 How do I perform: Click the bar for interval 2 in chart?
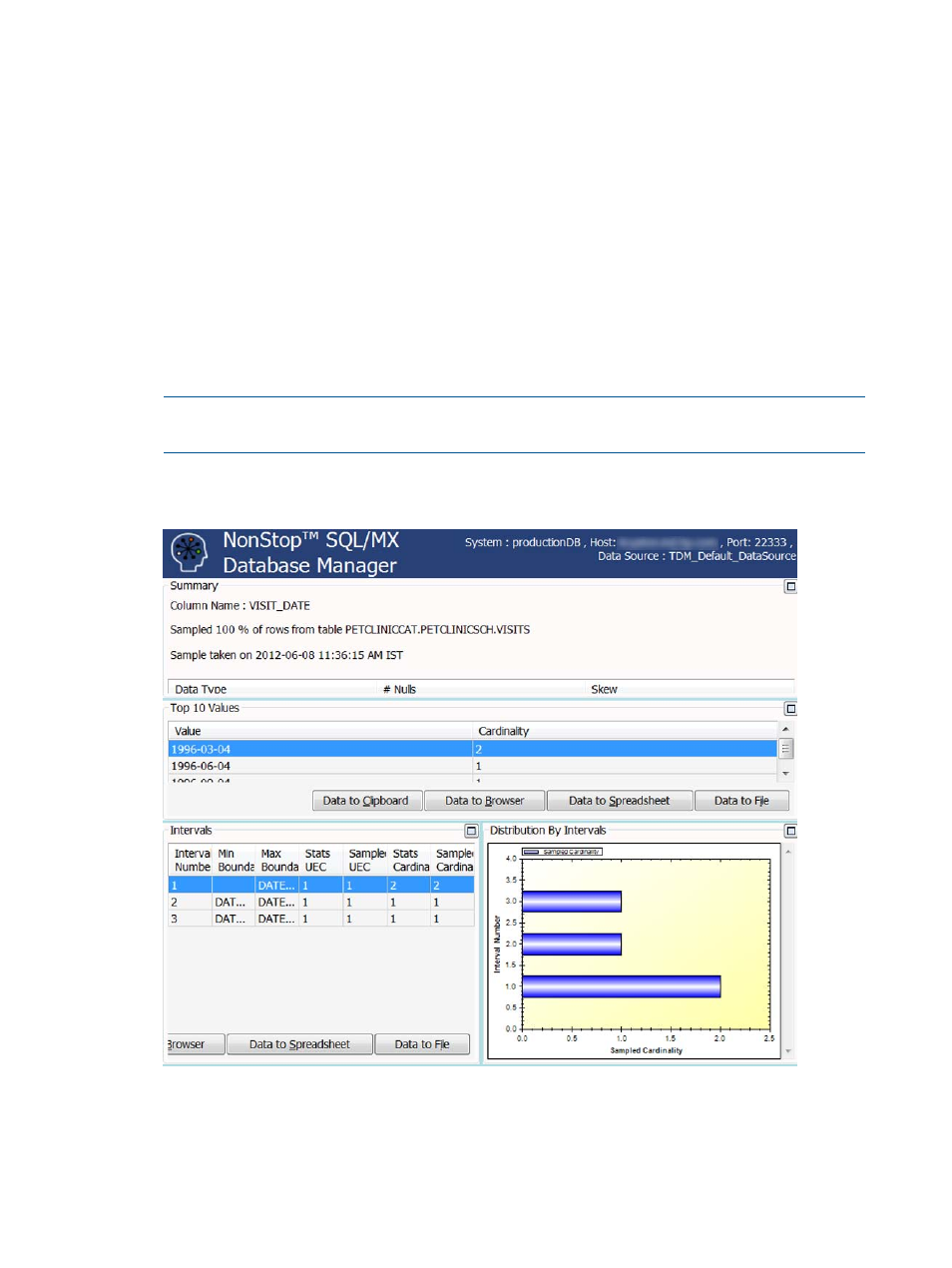pos(572,944)
